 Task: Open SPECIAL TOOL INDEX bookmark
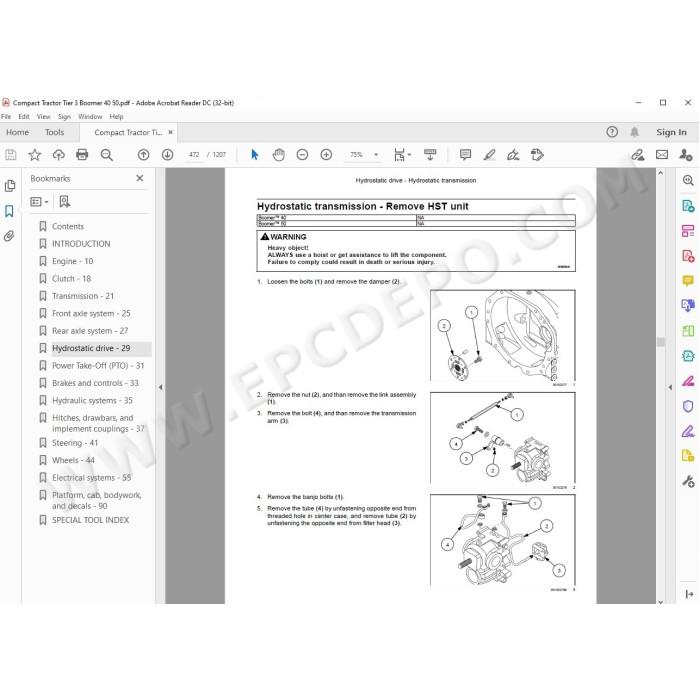click(90, 520)
